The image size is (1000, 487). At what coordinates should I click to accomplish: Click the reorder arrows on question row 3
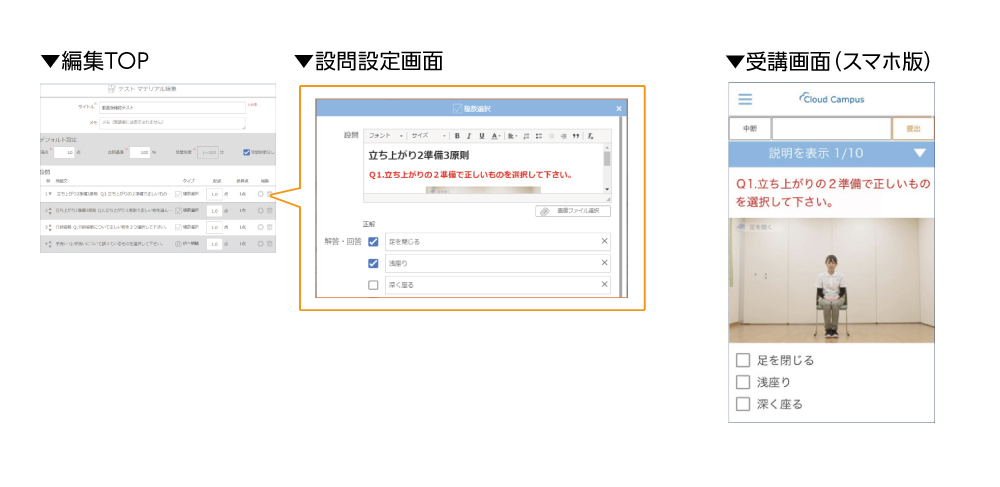tap(50, 227)
